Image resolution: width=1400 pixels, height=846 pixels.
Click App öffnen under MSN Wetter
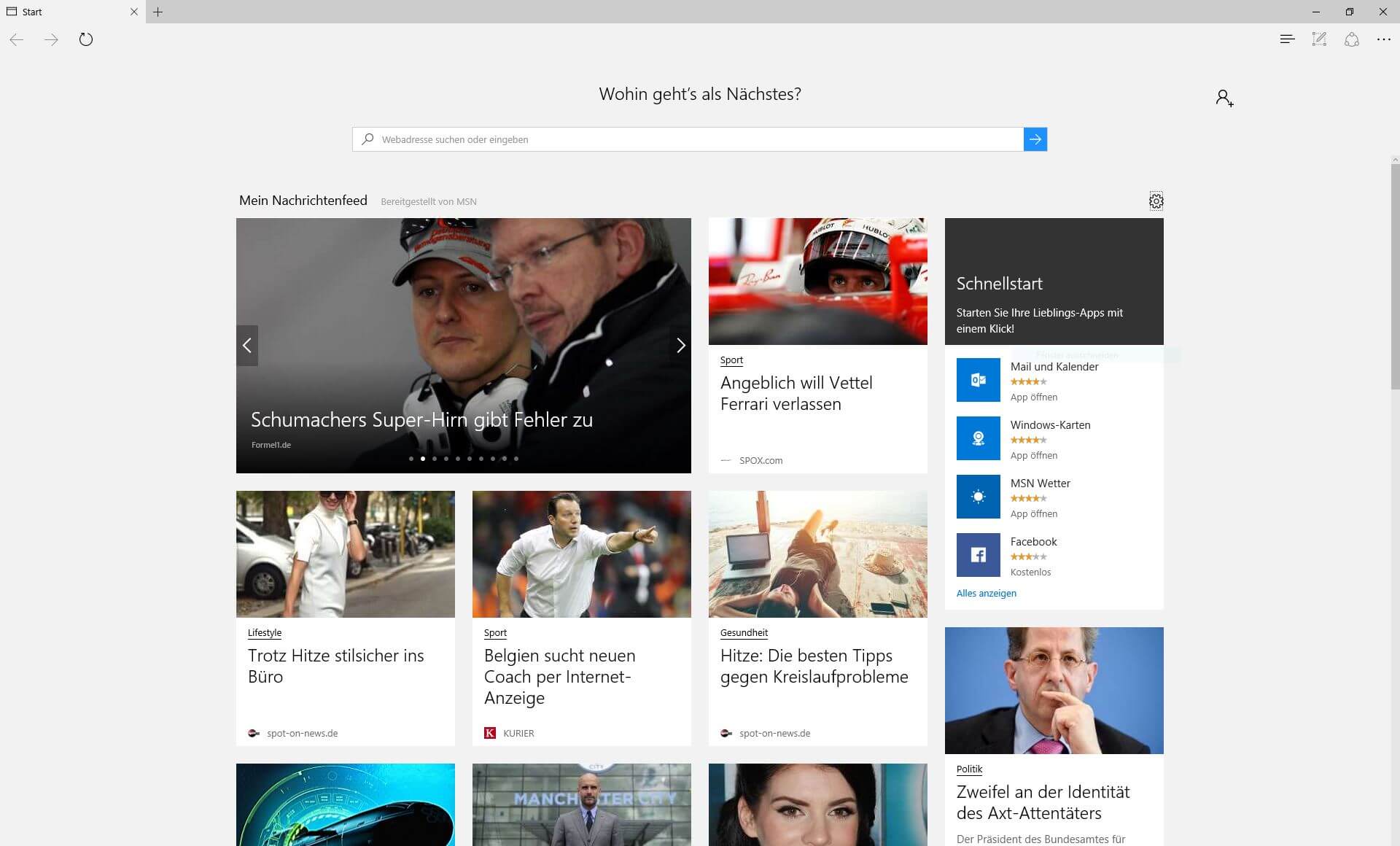(1034, 513)
